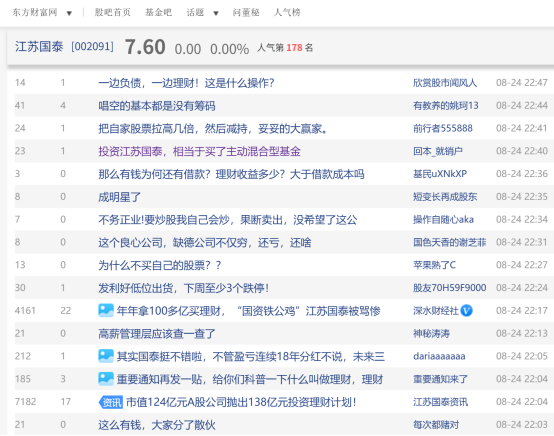Visit author 江苏国泰资讯 profile

click(440, 402)
